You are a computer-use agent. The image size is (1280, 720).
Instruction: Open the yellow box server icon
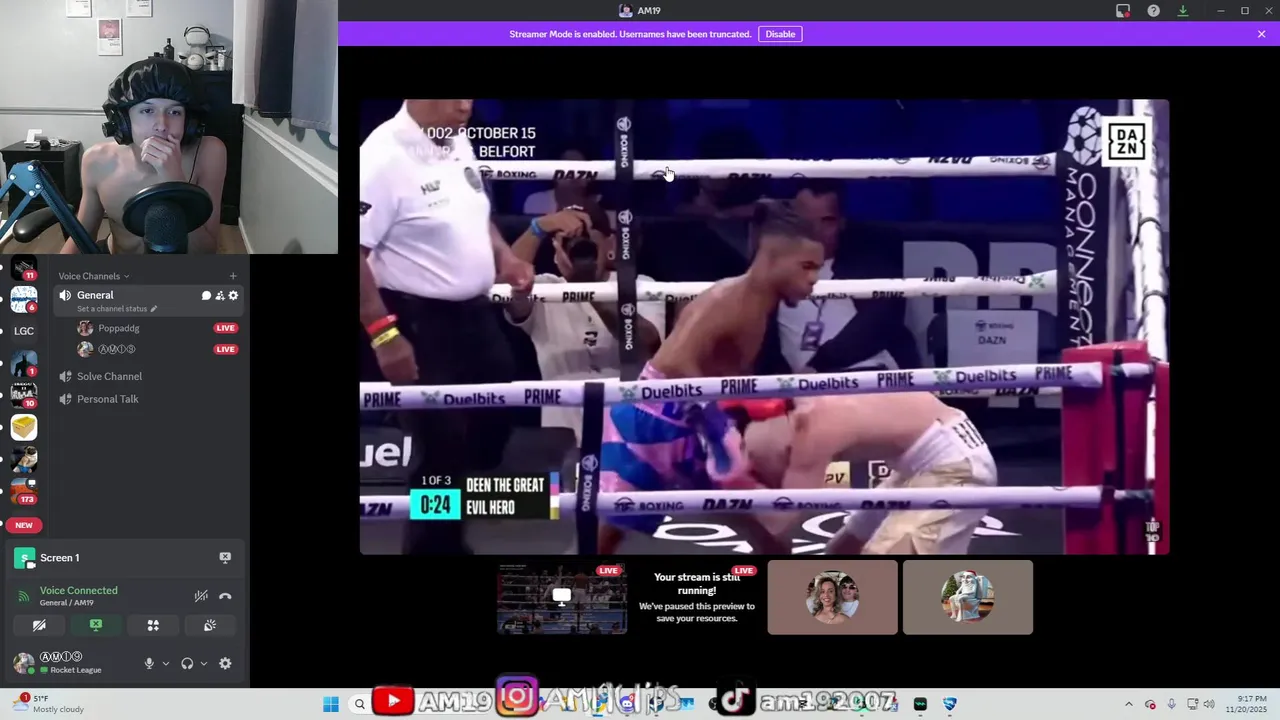click(x=24, y=427)
